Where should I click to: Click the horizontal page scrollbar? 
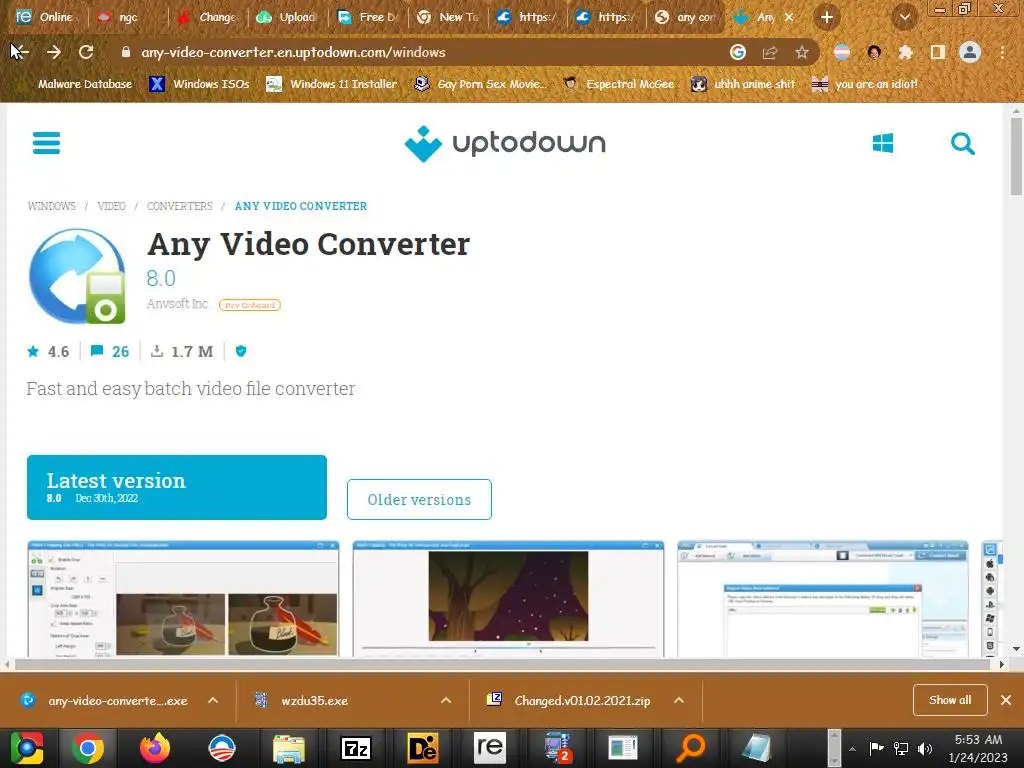(x=503, y=665)
